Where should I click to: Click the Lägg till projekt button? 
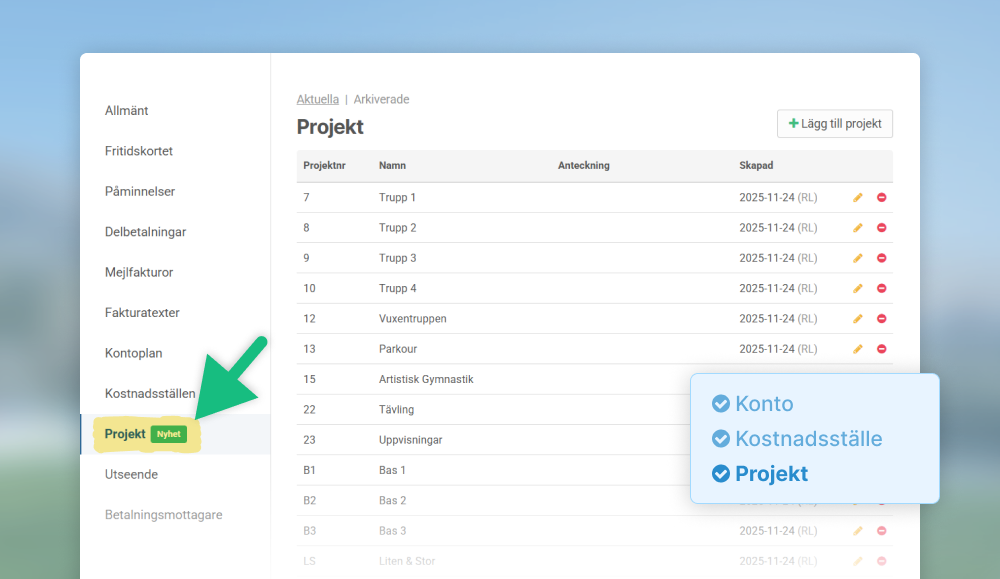(834, 124)
